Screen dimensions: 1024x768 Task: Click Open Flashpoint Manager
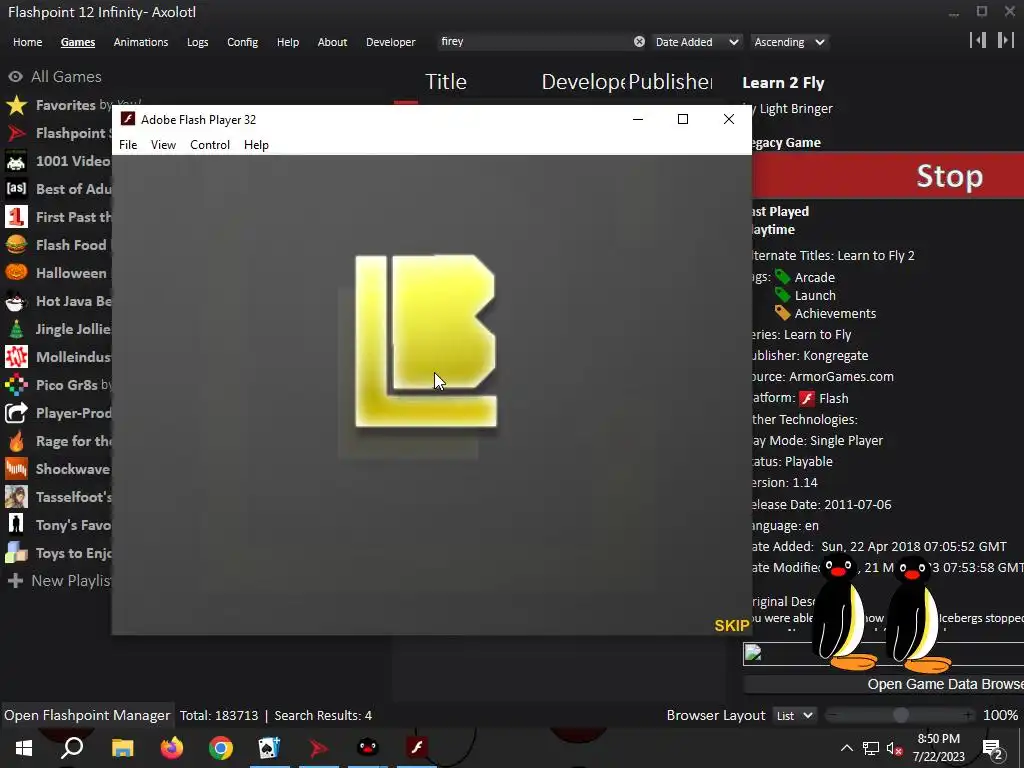pos(87,716)
